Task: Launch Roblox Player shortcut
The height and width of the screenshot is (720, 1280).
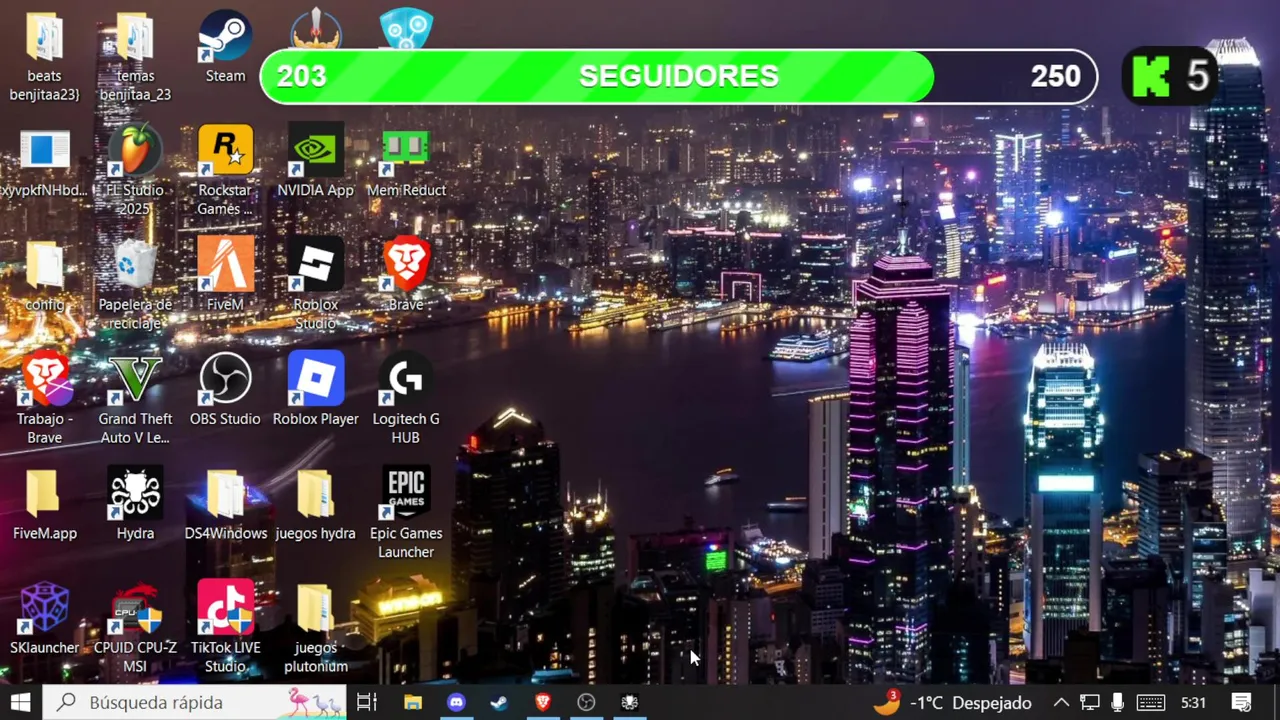Action: [x=316, y=390]
